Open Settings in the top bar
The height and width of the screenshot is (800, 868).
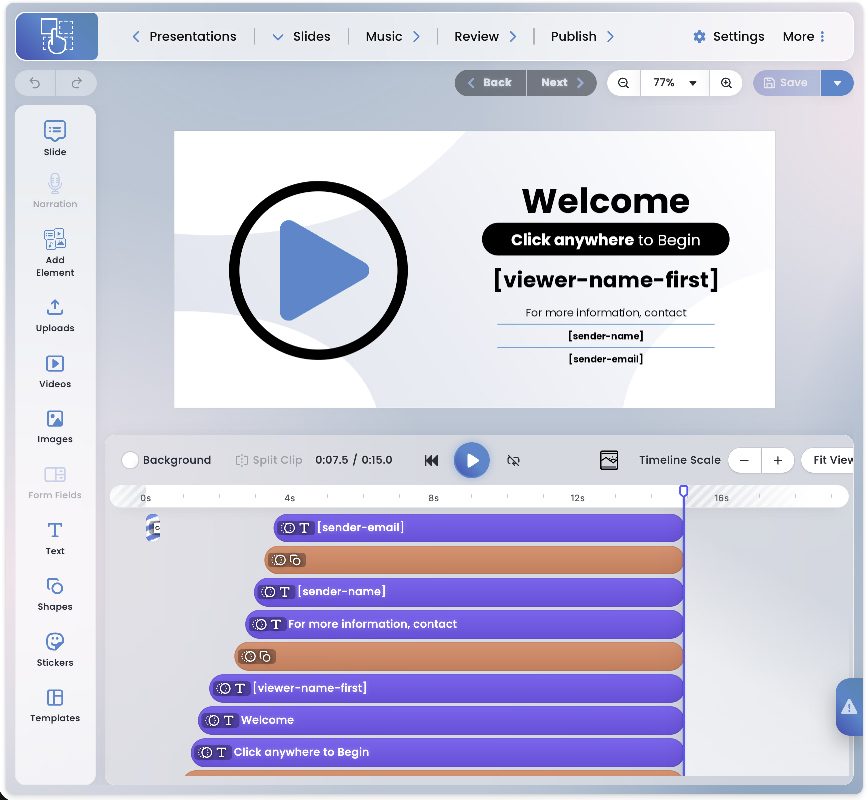click(728, 37)
